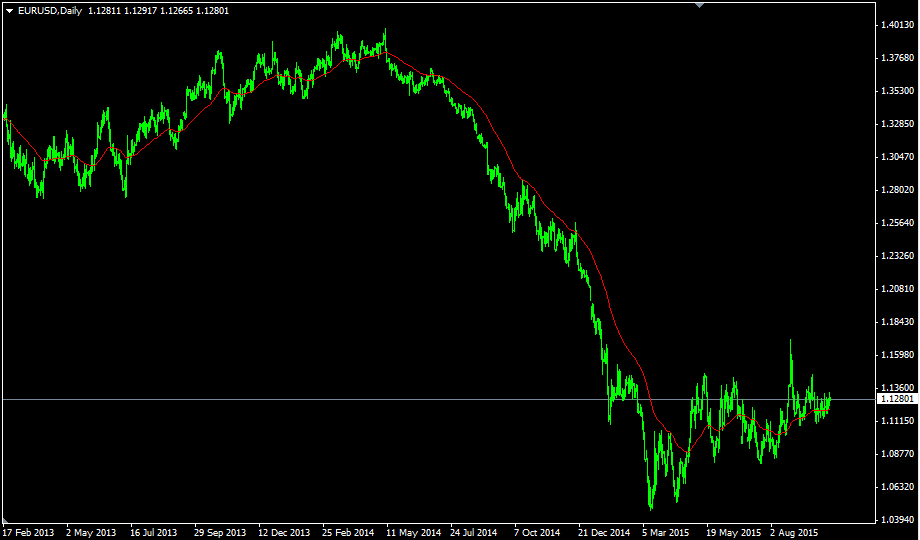Click the small triangle at time axis start
The height and width of the screenshot is (540, 920).
coord(5,521)
